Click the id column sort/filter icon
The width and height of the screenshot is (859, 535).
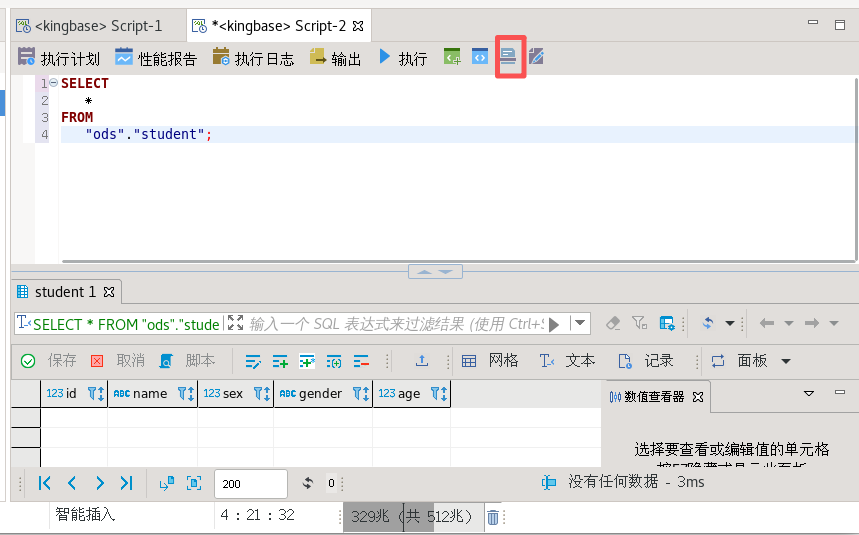(x=96, y=394)
